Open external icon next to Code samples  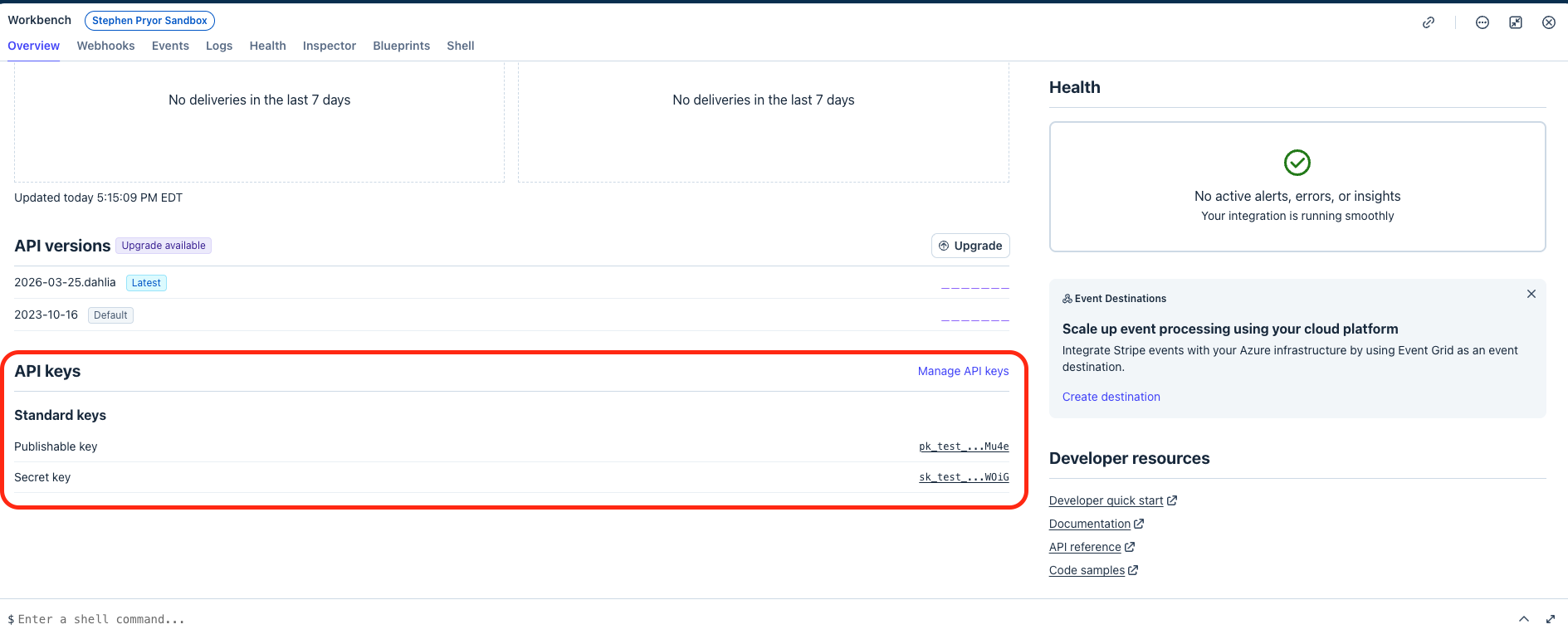[1133, 570]
